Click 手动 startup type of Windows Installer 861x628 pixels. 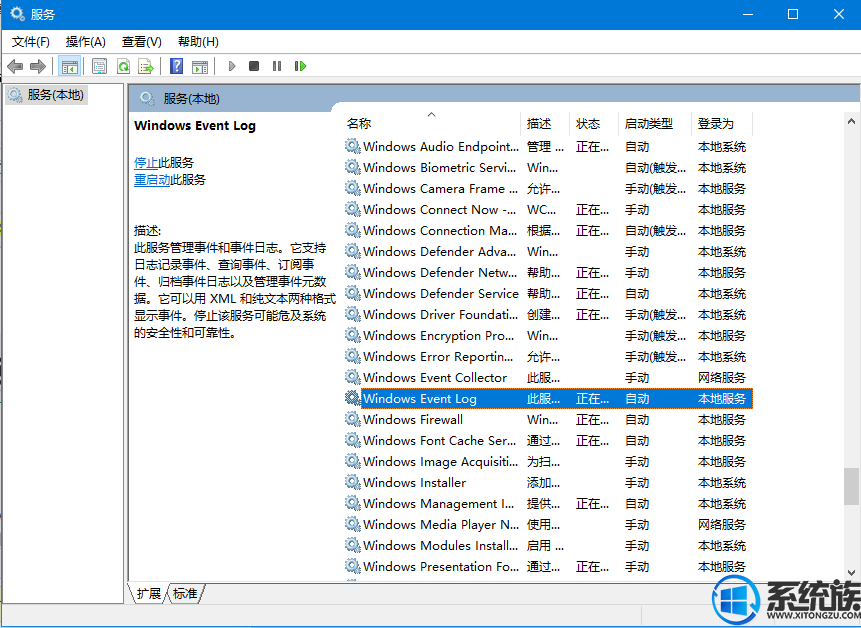pyautogui.click(x=637, y=483)
